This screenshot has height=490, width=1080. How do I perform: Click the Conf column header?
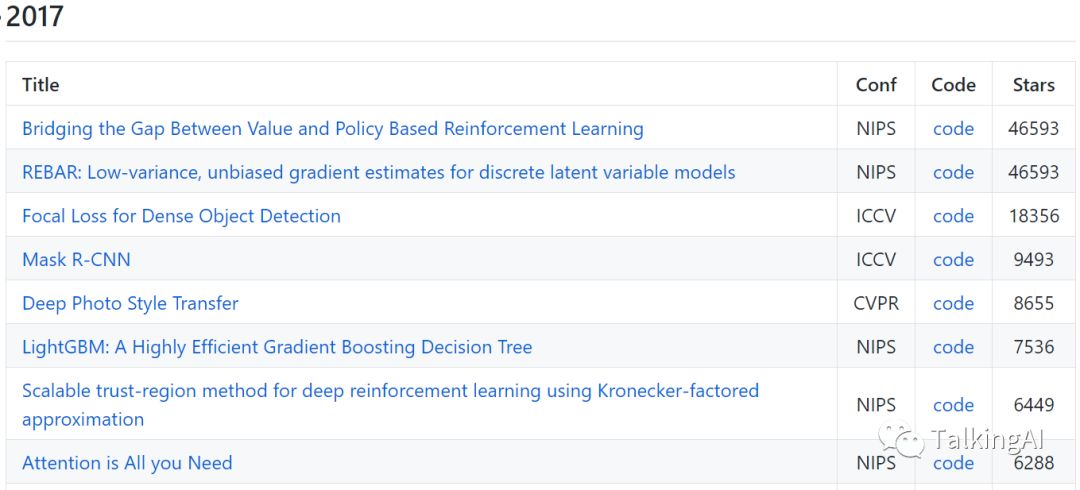click(x=876, y=85)
